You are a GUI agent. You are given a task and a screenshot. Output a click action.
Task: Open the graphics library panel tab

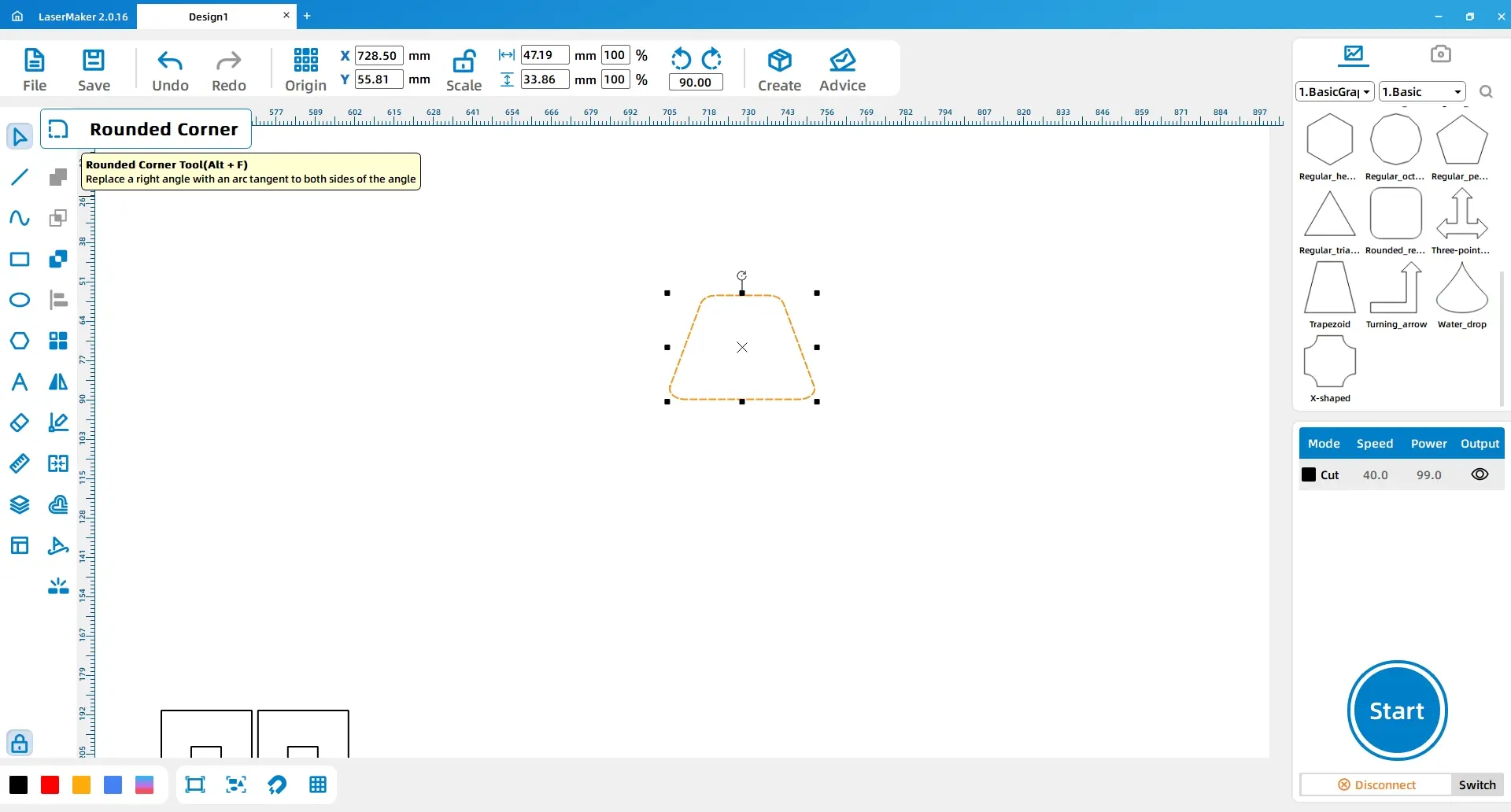(x=1354, y=54)
